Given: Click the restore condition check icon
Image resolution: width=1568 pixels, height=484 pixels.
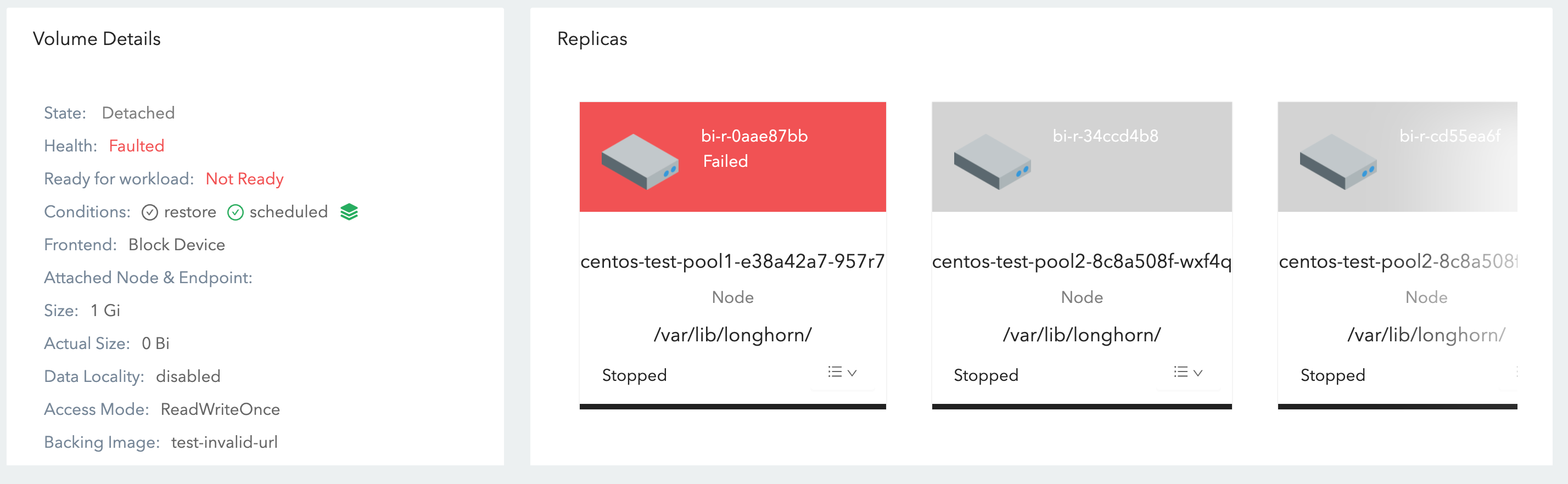Looking at the screenshot, I should (150, 212).
